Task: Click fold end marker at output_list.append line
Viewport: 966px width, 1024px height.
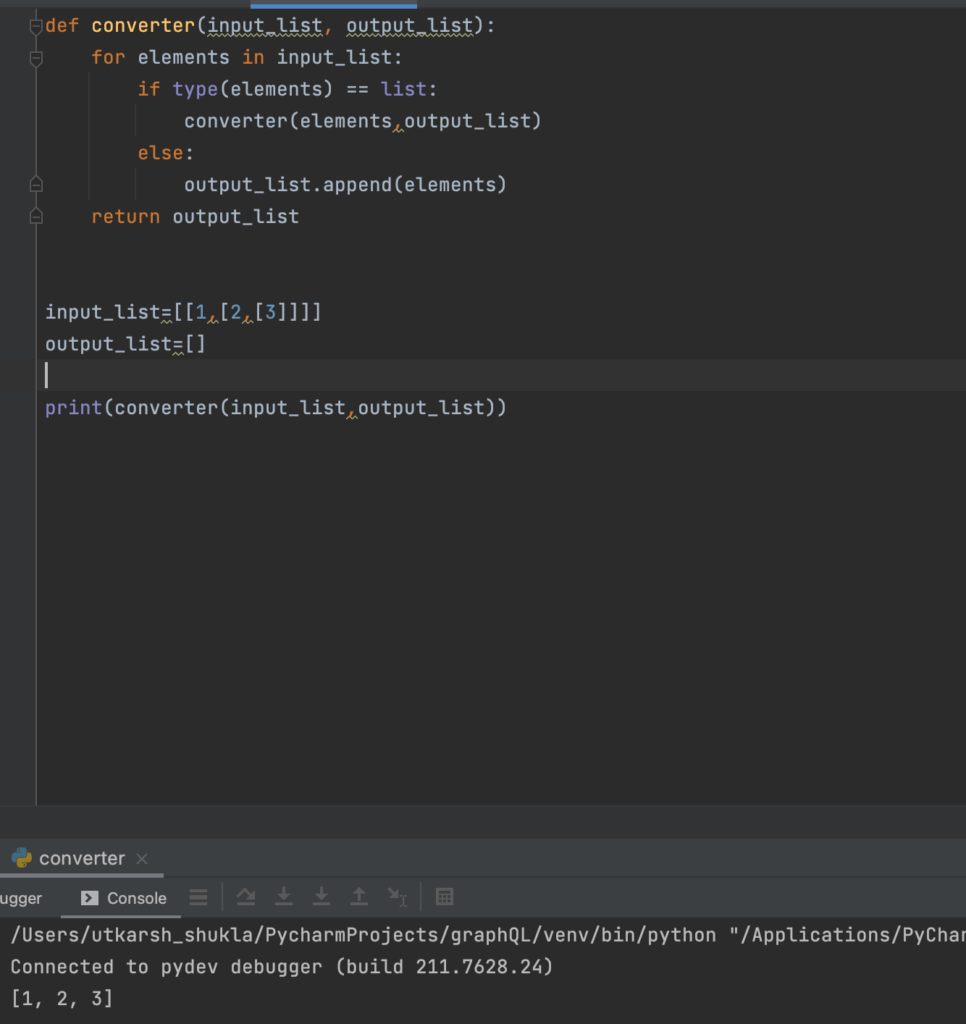Action: click(x=36, y=185)
